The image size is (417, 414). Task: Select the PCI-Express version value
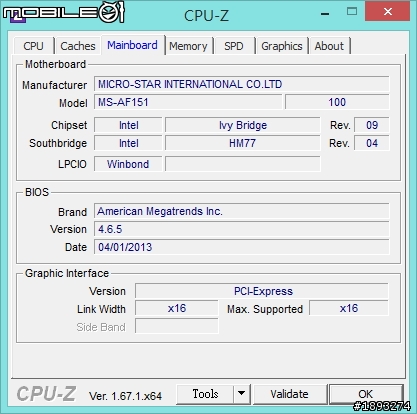click(x=262, y=291)
